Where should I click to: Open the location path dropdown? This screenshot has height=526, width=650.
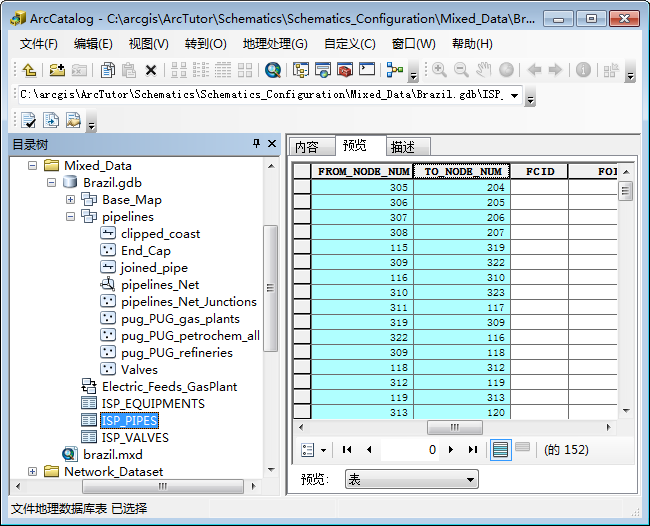click(514, 95)
